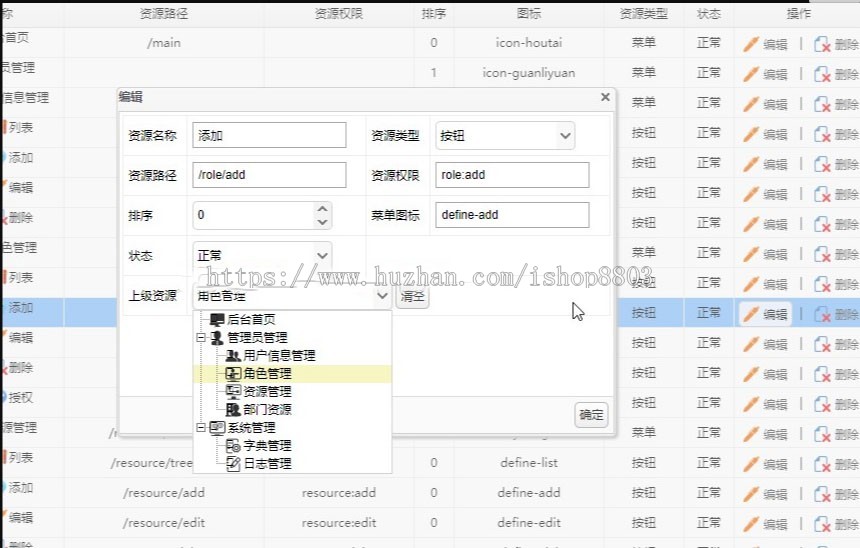860x548 pixels.
Task: Select the 后台首页 monitor icon in tree
Action: coord(217,319)
